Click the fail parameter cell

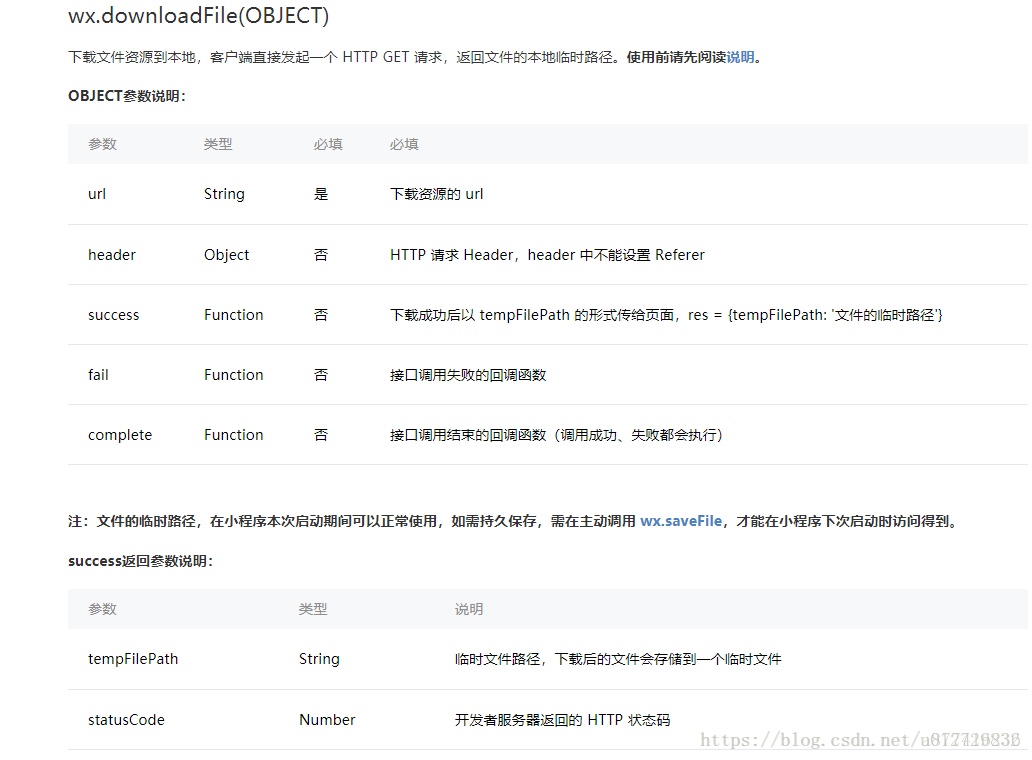click(x=98, y=375)
